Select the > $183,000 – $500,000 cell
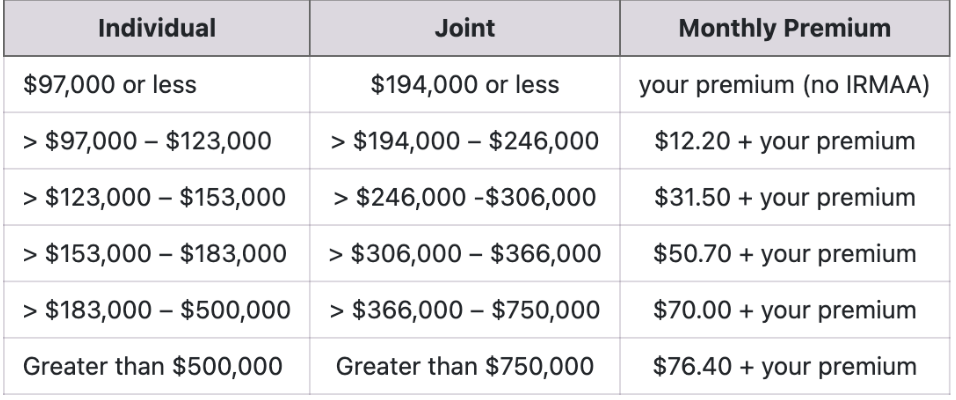956x400 pixels. pyautogui.click(x=157, y=310)
